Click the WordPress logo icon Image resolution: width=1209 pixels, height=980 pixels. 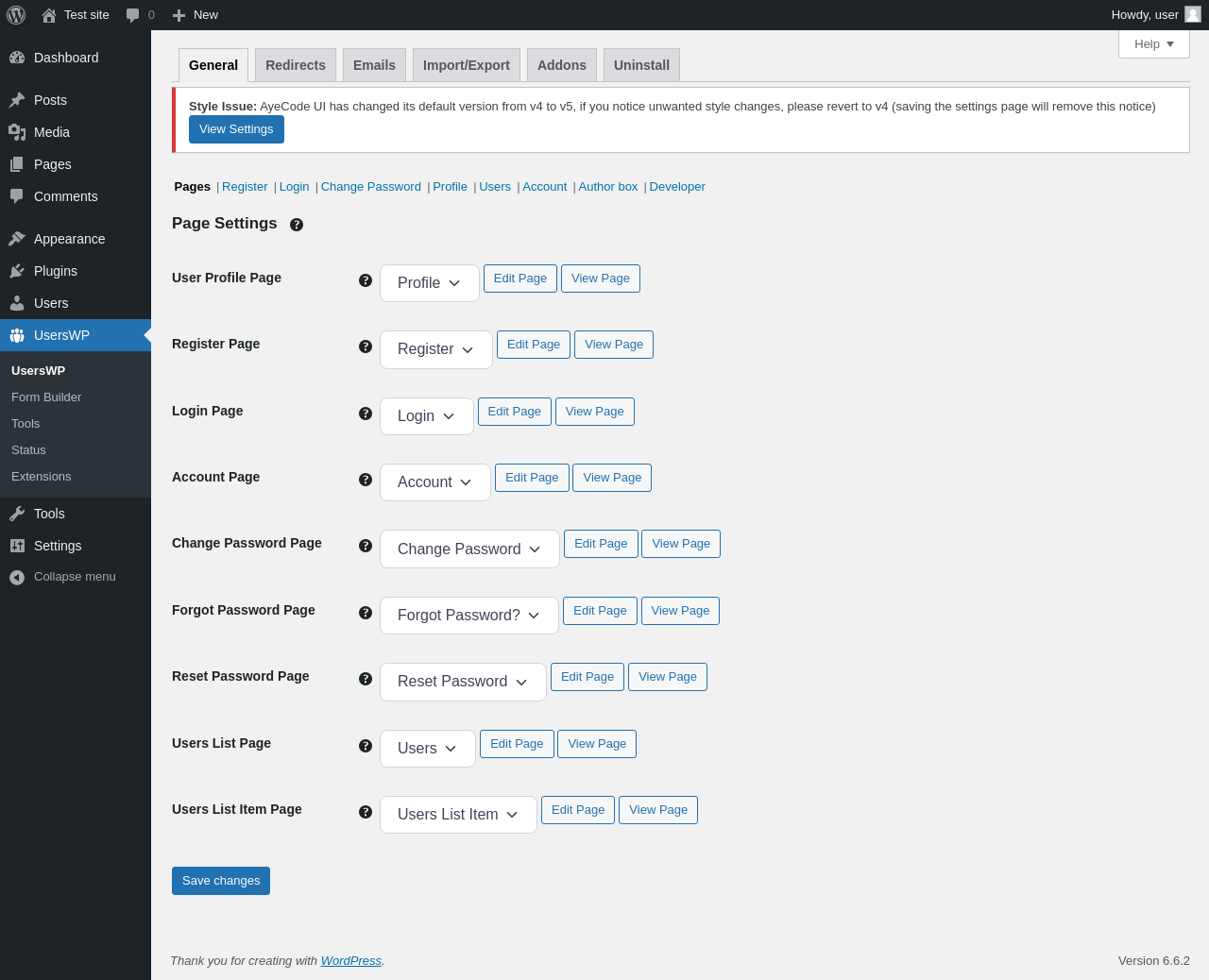pos(16,15)
